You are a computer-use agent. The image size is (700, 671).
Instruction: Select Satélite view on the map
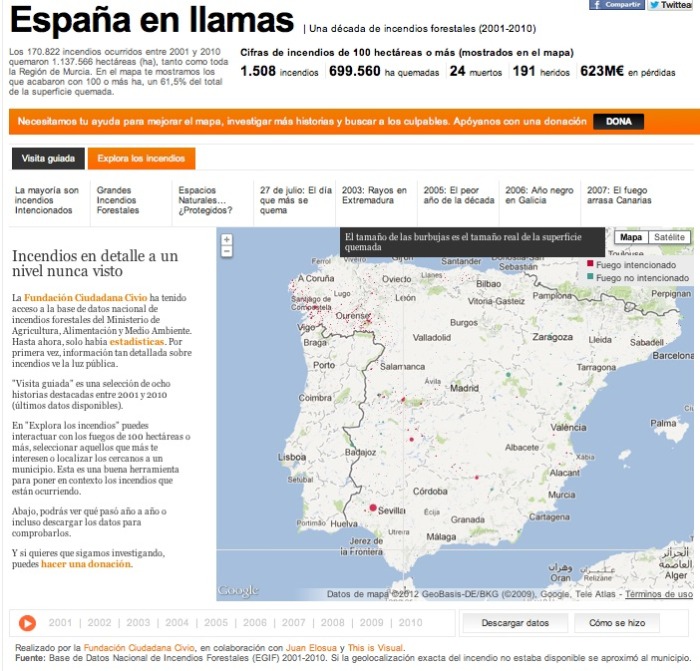coord(669,237)
